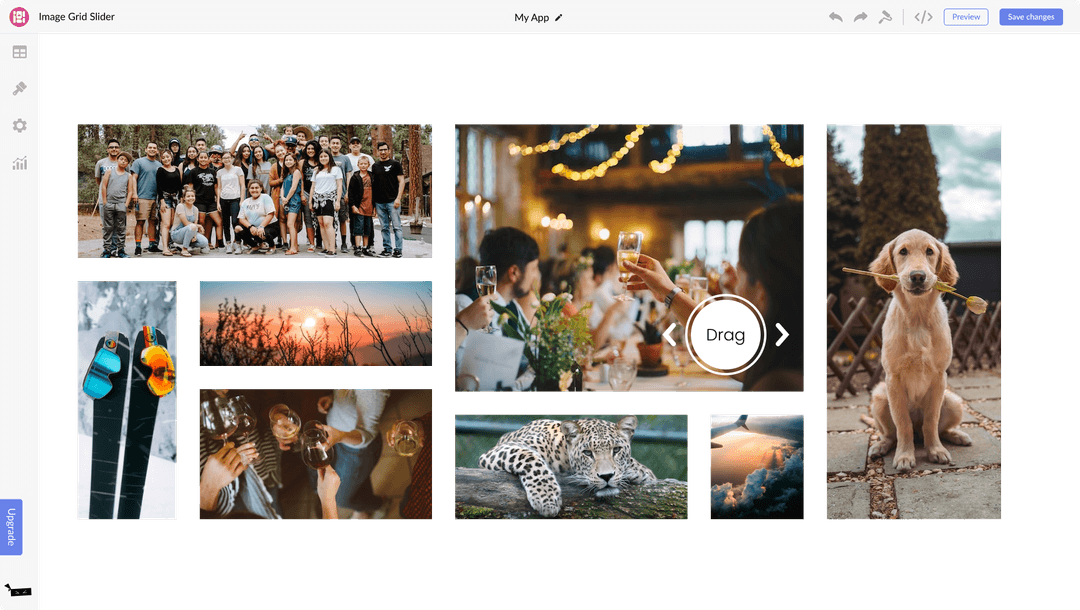Viewport: 1080px width, 610px height.
Task: Select the skis photo
Action: 126,400
